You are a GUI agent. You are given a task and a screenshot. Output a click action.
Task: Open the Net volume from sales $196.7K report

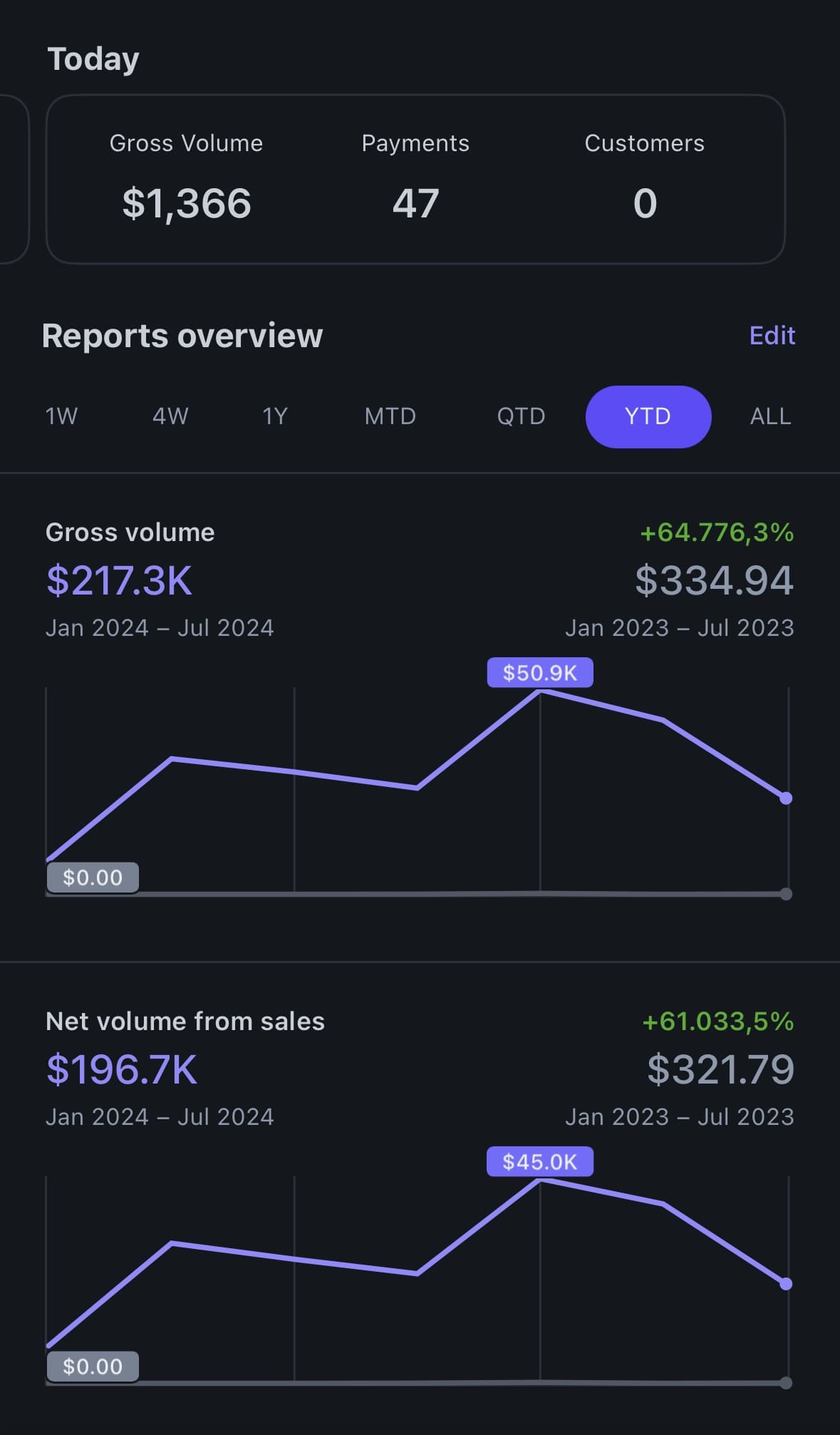[121, 1069]
